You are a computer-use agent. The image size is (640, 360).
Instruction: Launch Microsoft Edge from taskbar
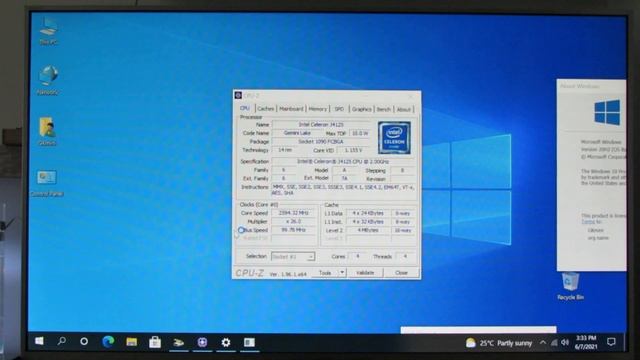[108, 342]
